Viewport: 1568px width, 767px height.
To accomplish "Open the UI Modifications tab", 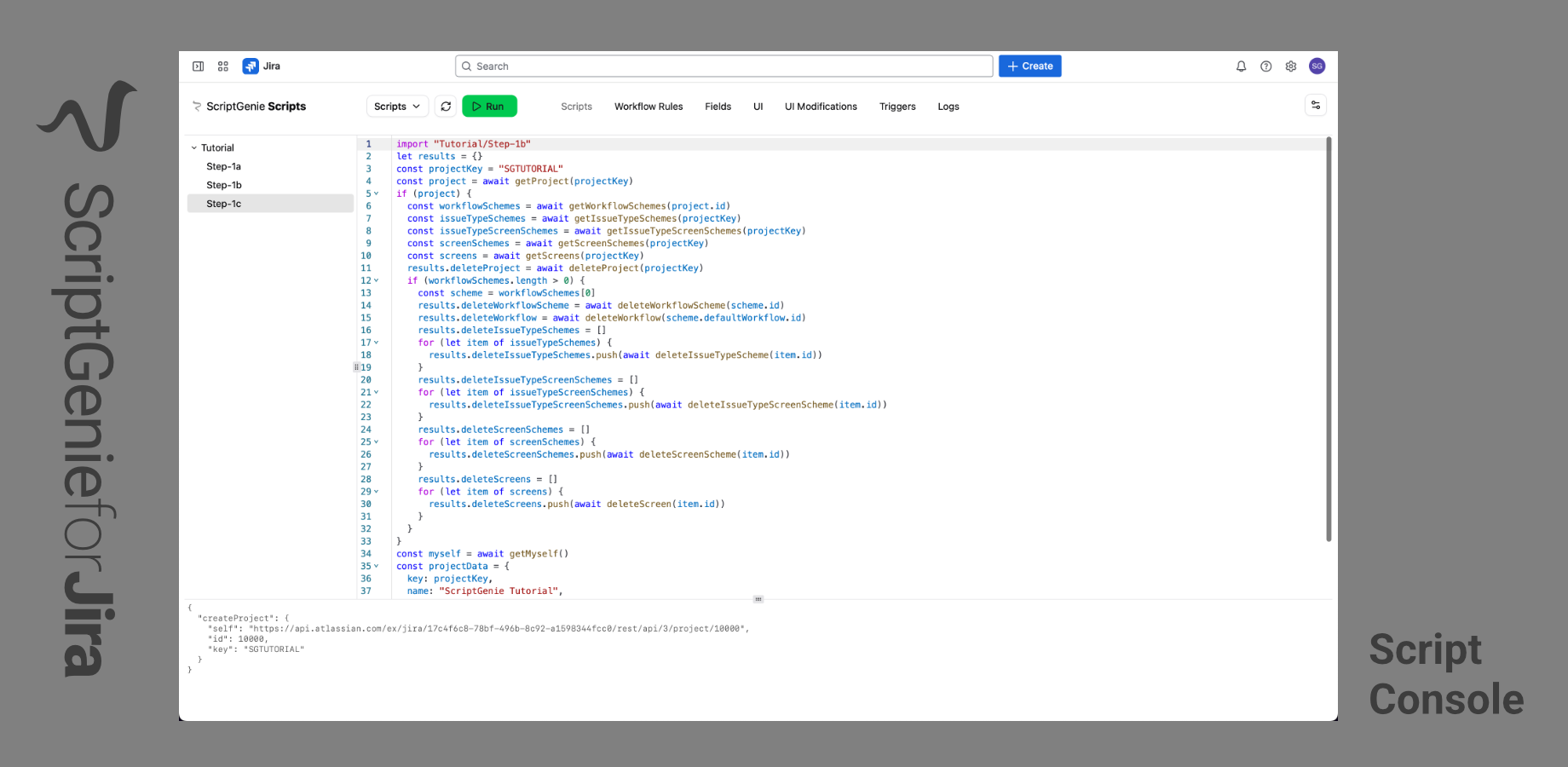I will (821, 107).
